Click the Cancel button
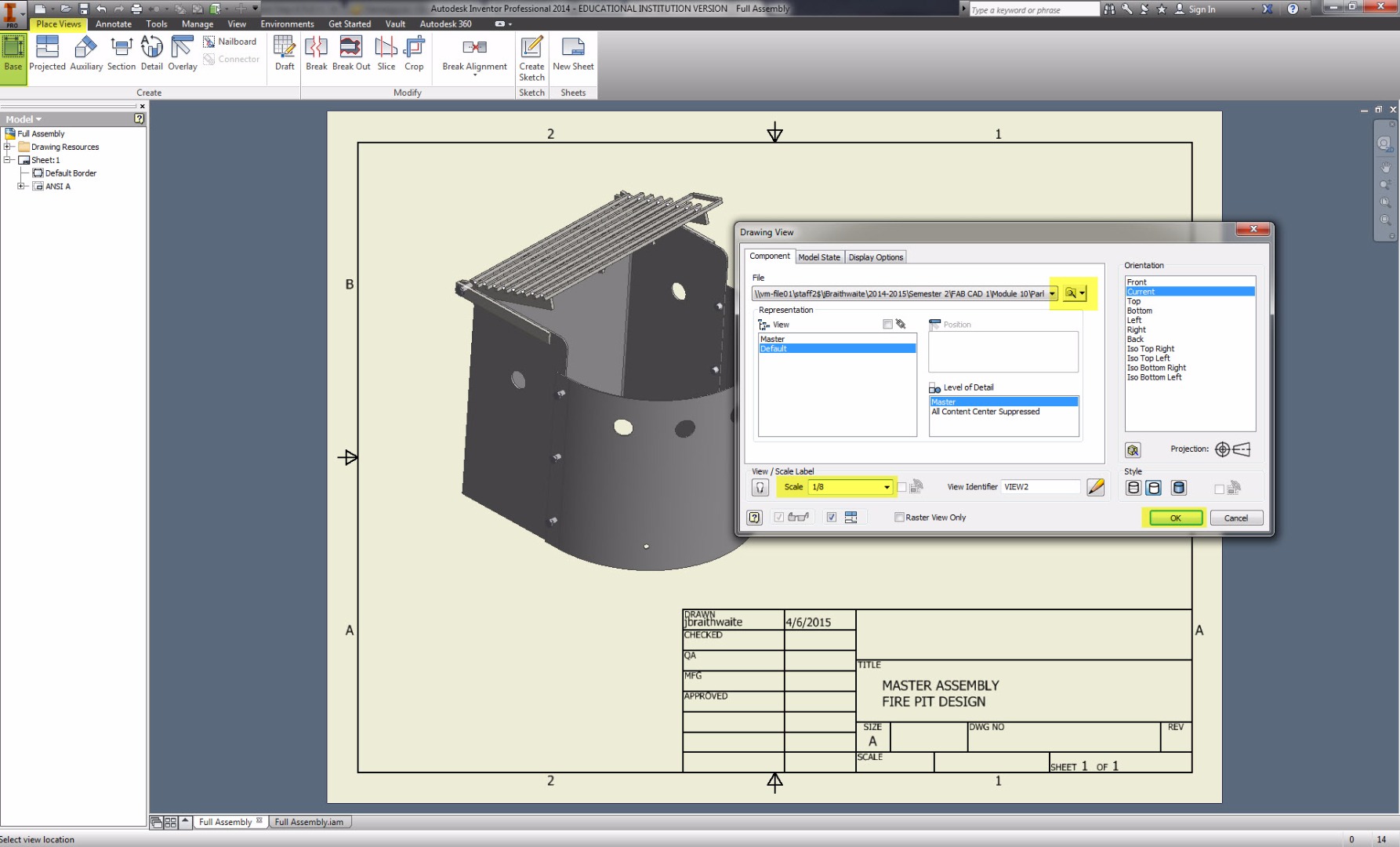This screenshot has width=1400, height=847. [x=1235, y=518]
